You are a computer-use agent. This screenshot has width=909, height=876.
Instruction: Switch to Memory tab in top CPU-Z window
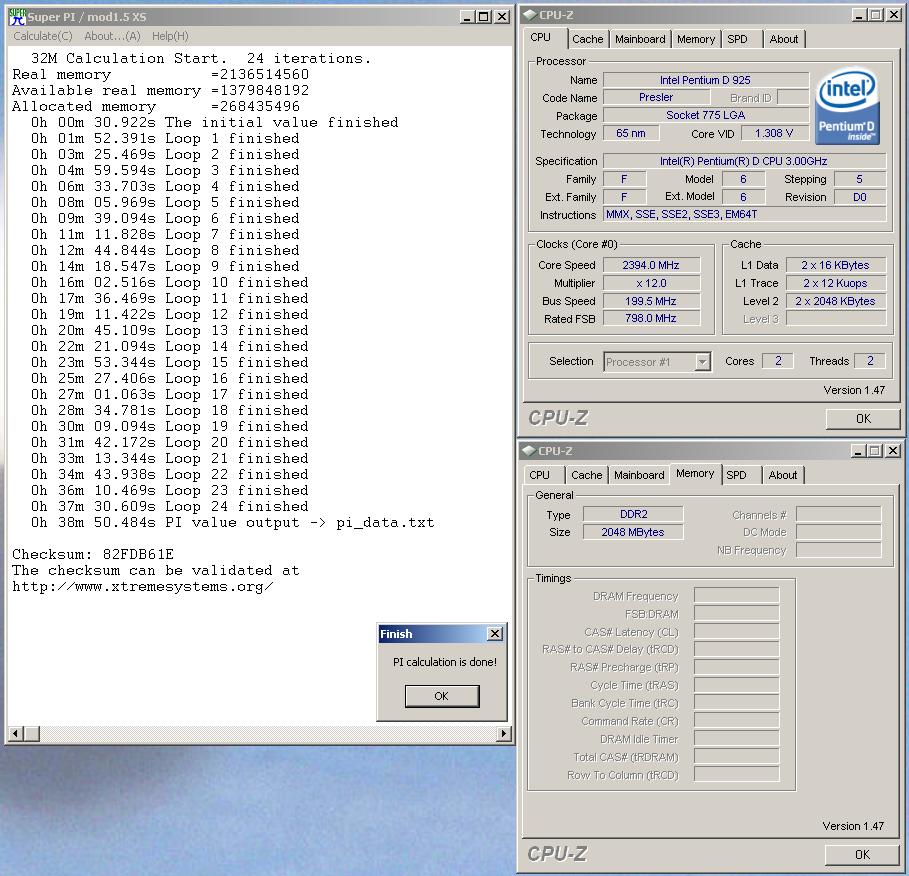click(696, 39)
